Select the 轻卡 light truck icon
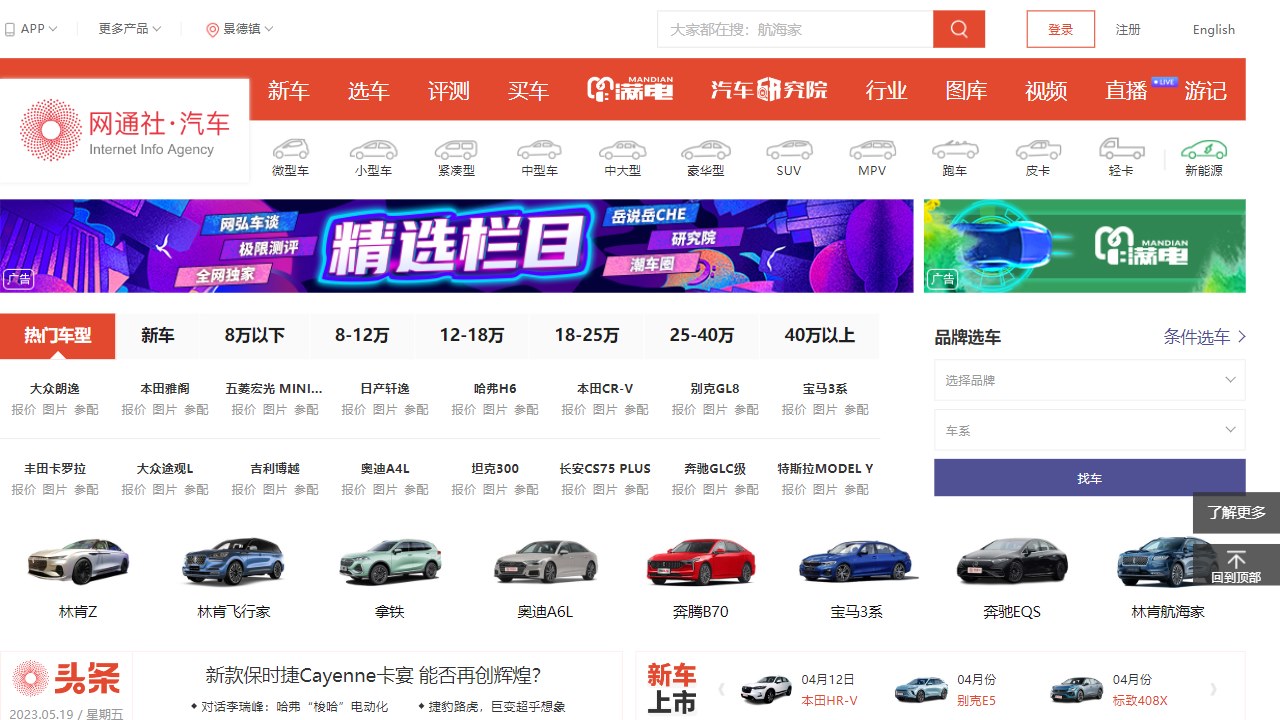1280x720 pixels. pyautogui.click(x=1121, y=149)
